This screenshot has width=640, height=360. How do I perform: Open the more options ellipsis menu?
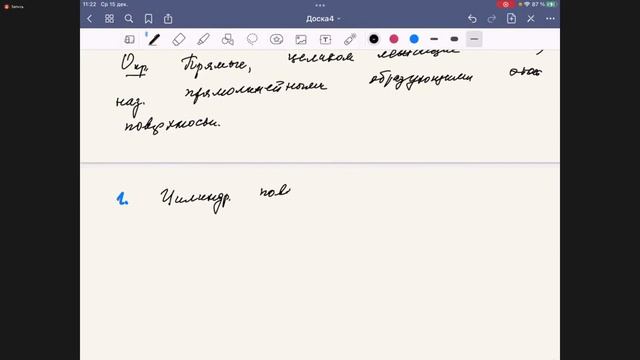pyautogui.click(x=550, y=19)
